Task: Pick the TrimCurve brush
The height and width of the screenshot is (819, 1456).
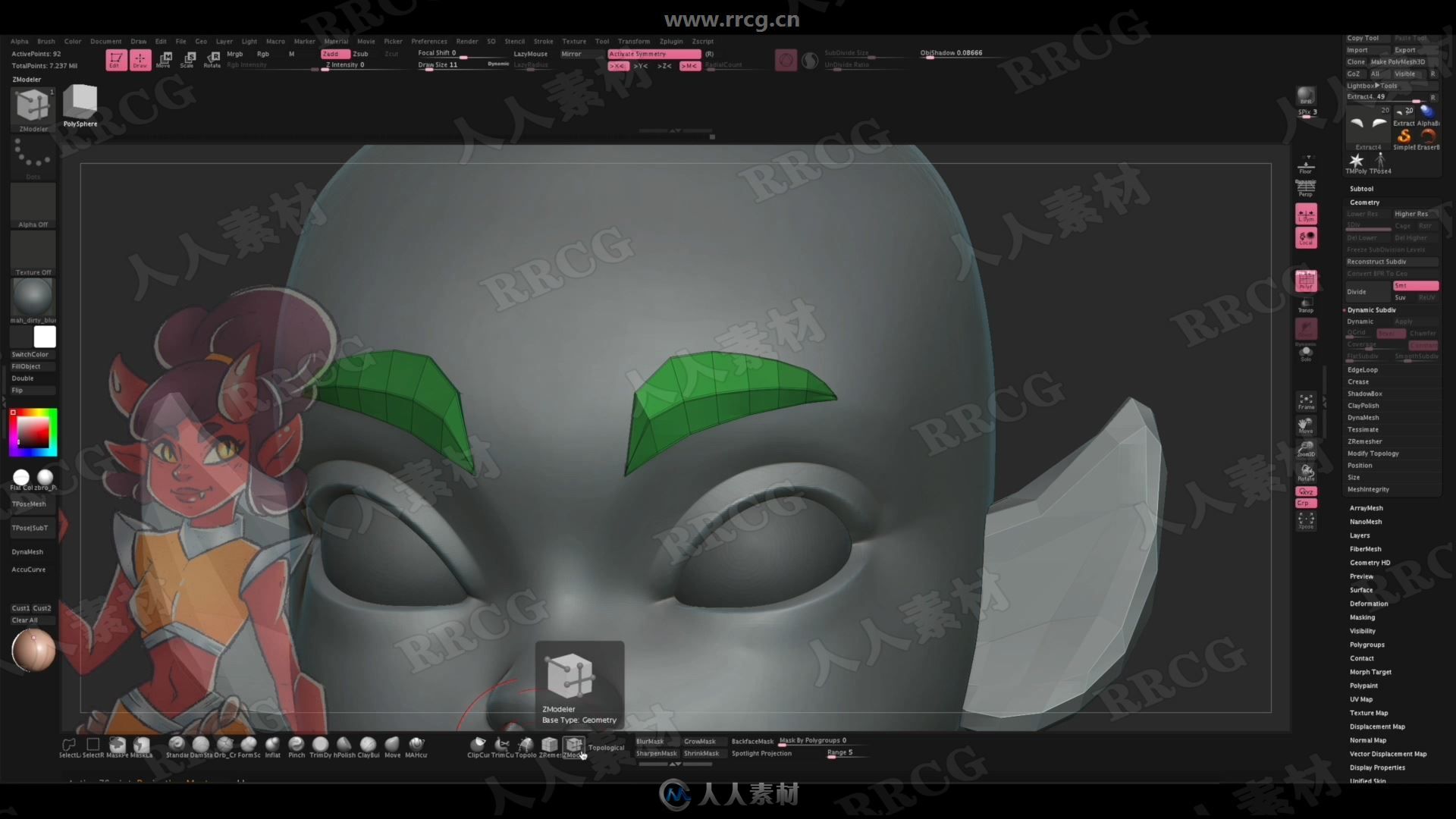Action: click(502, 747)
